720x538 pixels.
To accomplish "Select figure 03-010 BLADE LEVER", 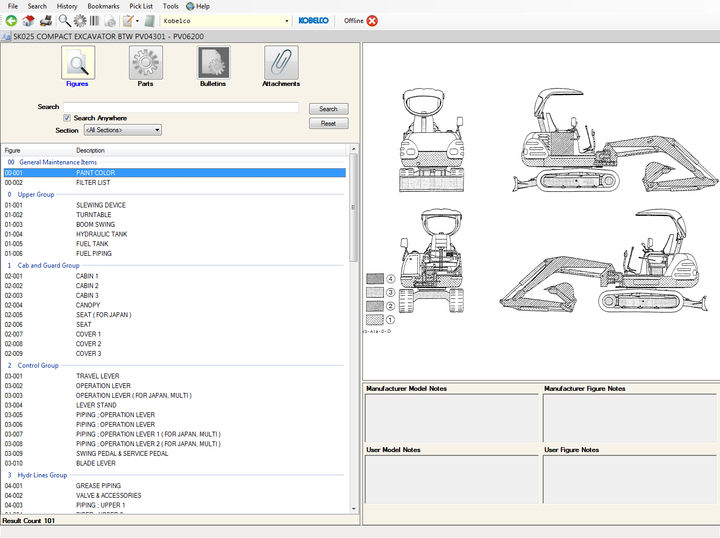I will click(x=174, y=463).
